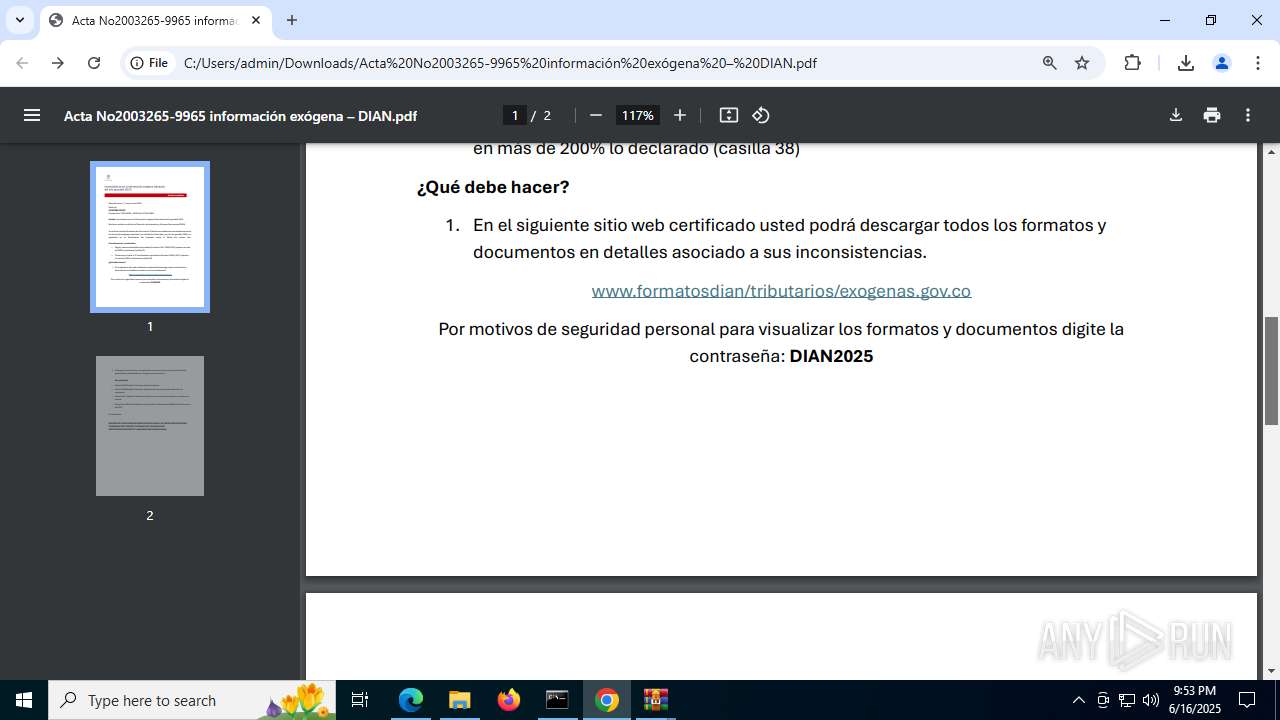Click the Fit to page icon

[729, 115]
